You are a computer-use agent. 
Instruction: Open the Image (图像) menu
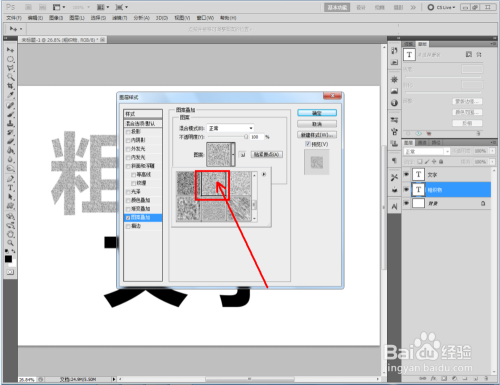(x=56, y=18)
